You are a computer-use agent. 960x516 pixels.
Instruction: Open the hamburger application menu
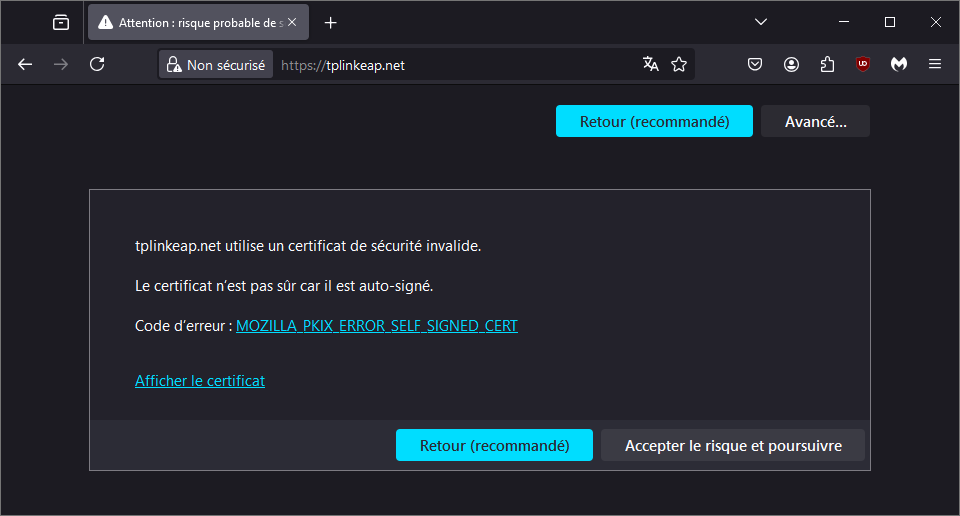pos(935,64)
